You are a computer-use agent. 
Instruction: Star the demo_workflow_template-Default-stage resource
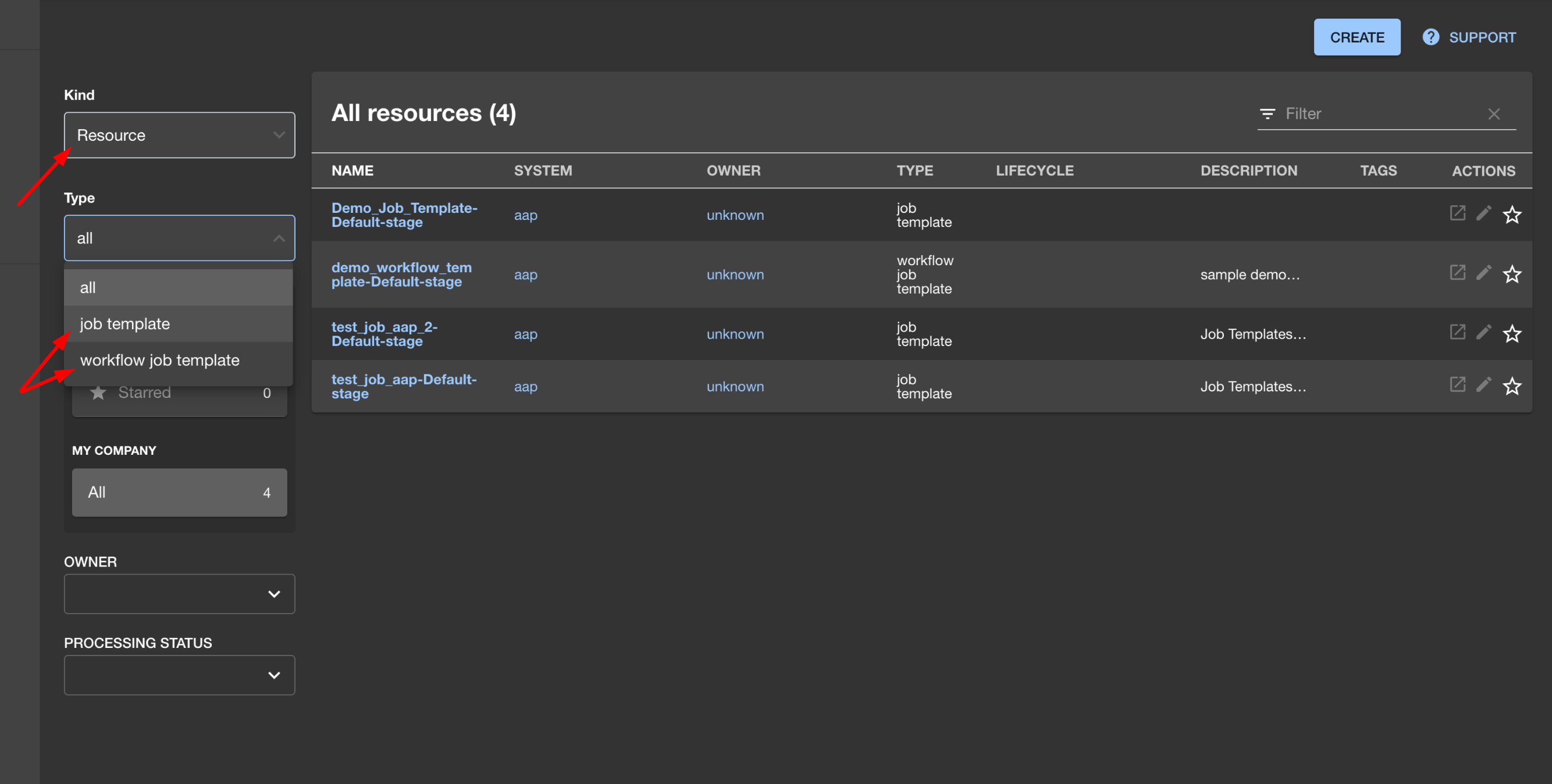click(x=1512, y=275)
